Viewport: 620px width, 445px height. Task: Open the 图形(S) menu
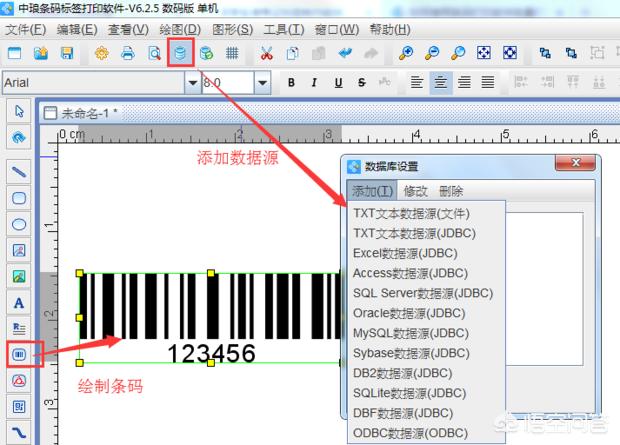(x=232, y=29)
